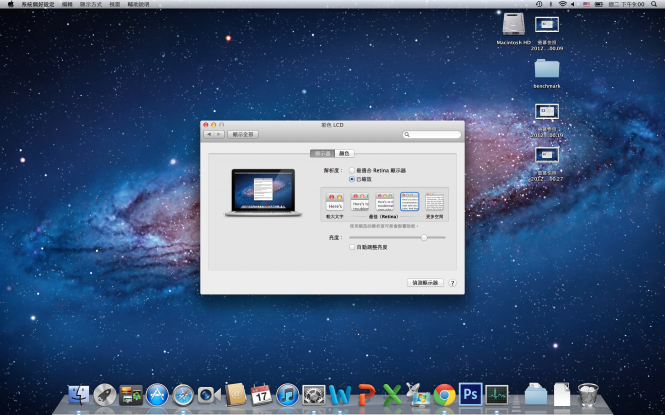This screenshot has height=415, width=665.
Task: Open the US flag input source menu
Action: pyautogui.click(x=586, y=4)
